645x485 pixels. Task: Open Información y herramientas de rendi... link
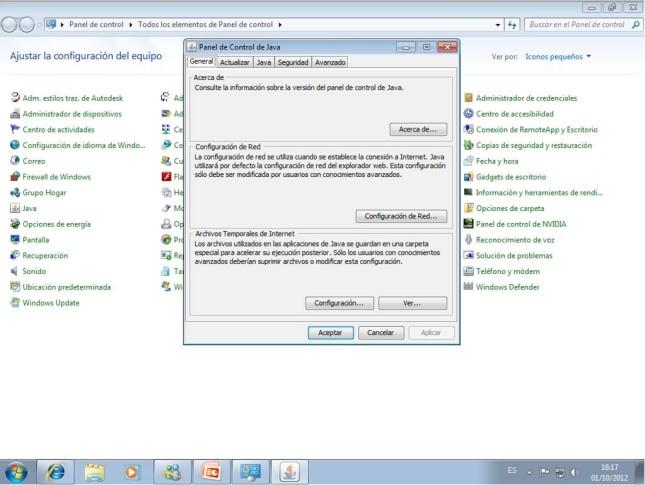(x=539, y=193)
